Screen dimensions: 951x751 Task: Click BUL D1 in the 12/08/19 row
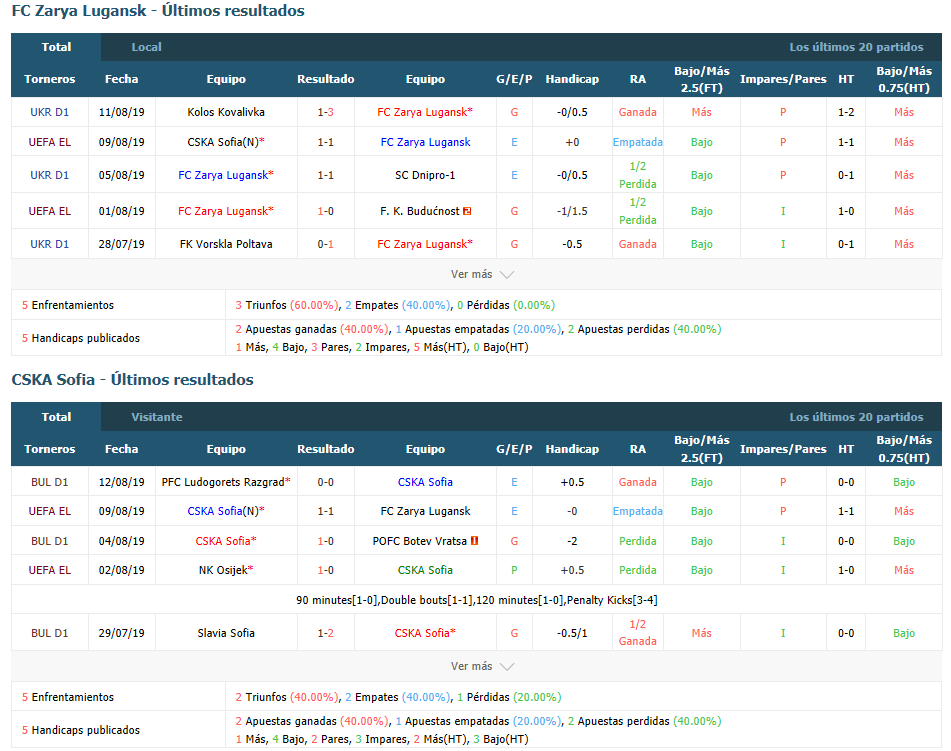click(50, 482)
